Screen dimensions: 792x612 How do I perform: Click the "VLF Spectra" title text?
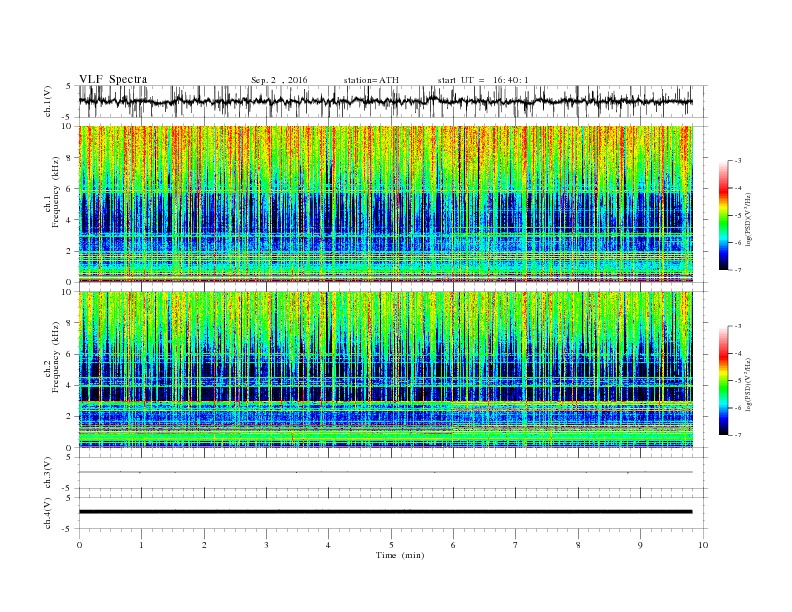pos(113,79)
